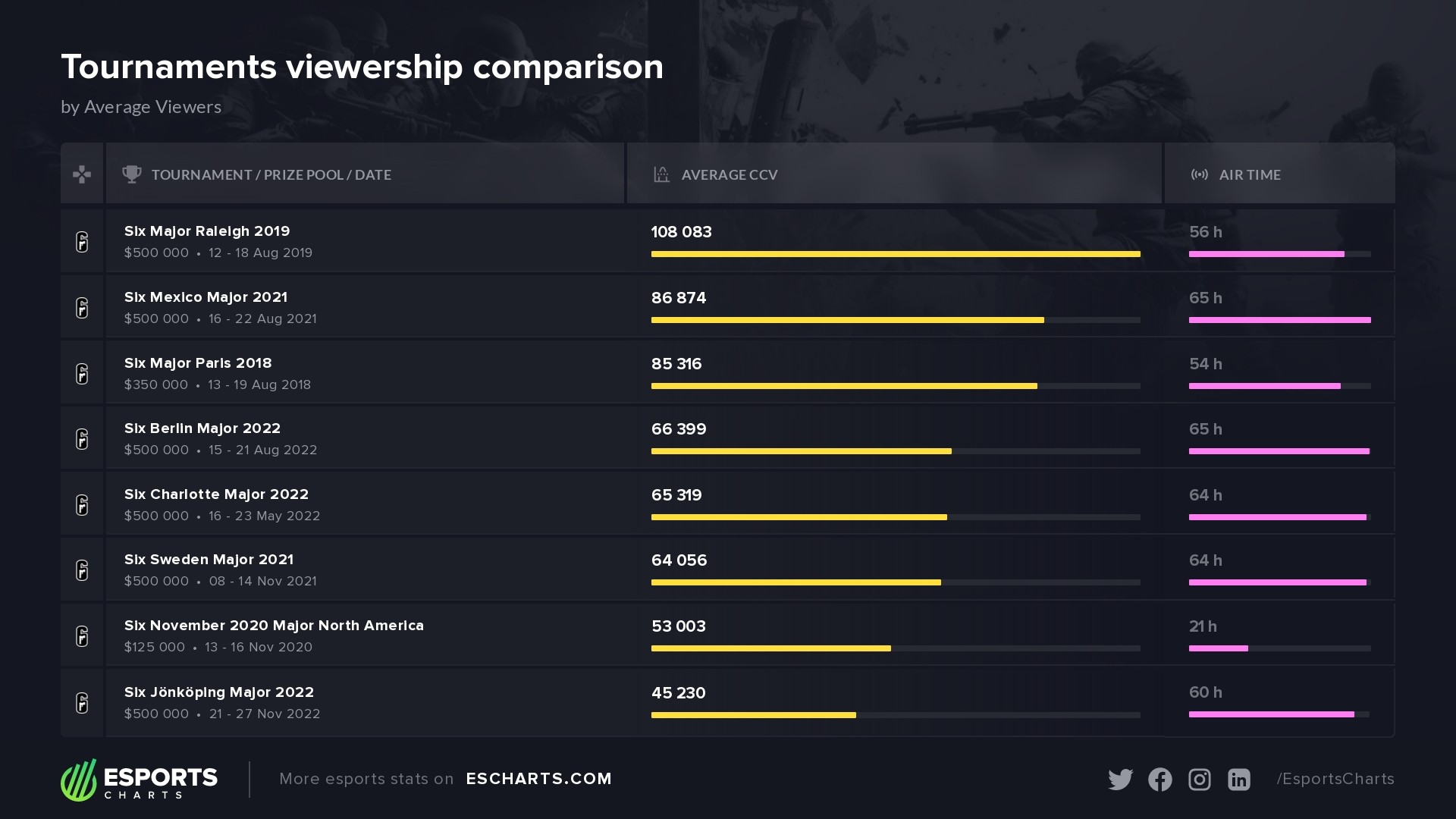This screenshot has height=819, width=1456.
Task: Click the Average CCV chart icon
Action: coord(661,174)
